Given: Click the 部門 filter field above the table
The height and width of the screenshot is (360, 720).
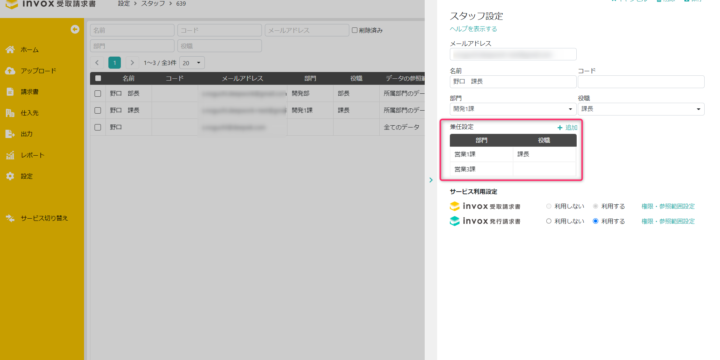Looking at the screenshot, I should click(x=132, y=46).
